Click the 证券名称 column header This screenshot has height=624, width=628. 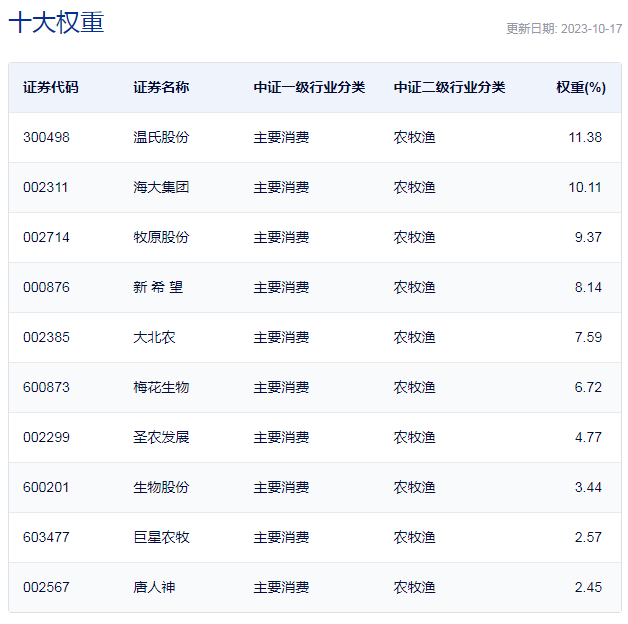coord(161,87)
